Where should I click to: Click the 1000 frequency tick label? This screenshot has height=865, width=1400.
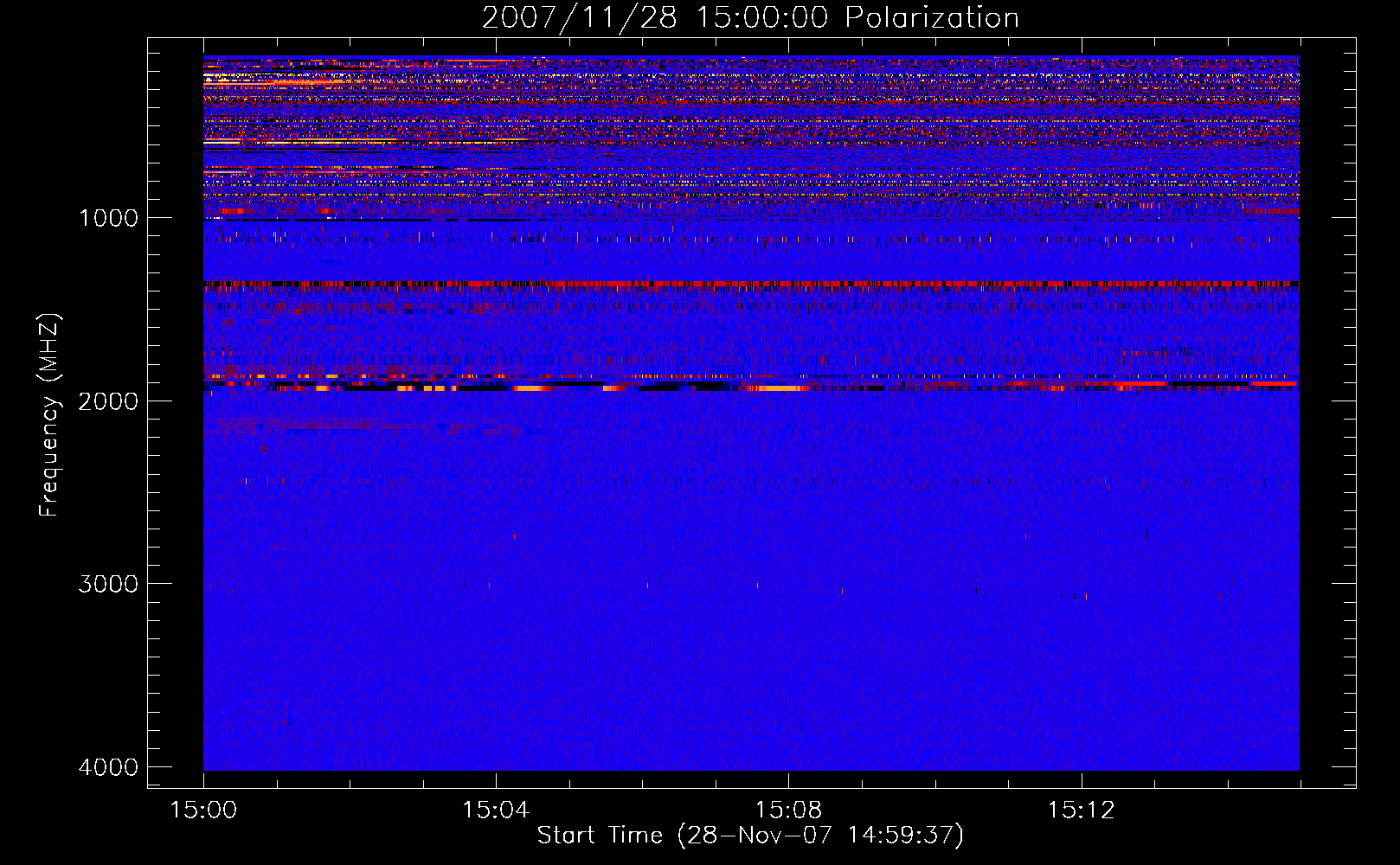coord(108,218)
